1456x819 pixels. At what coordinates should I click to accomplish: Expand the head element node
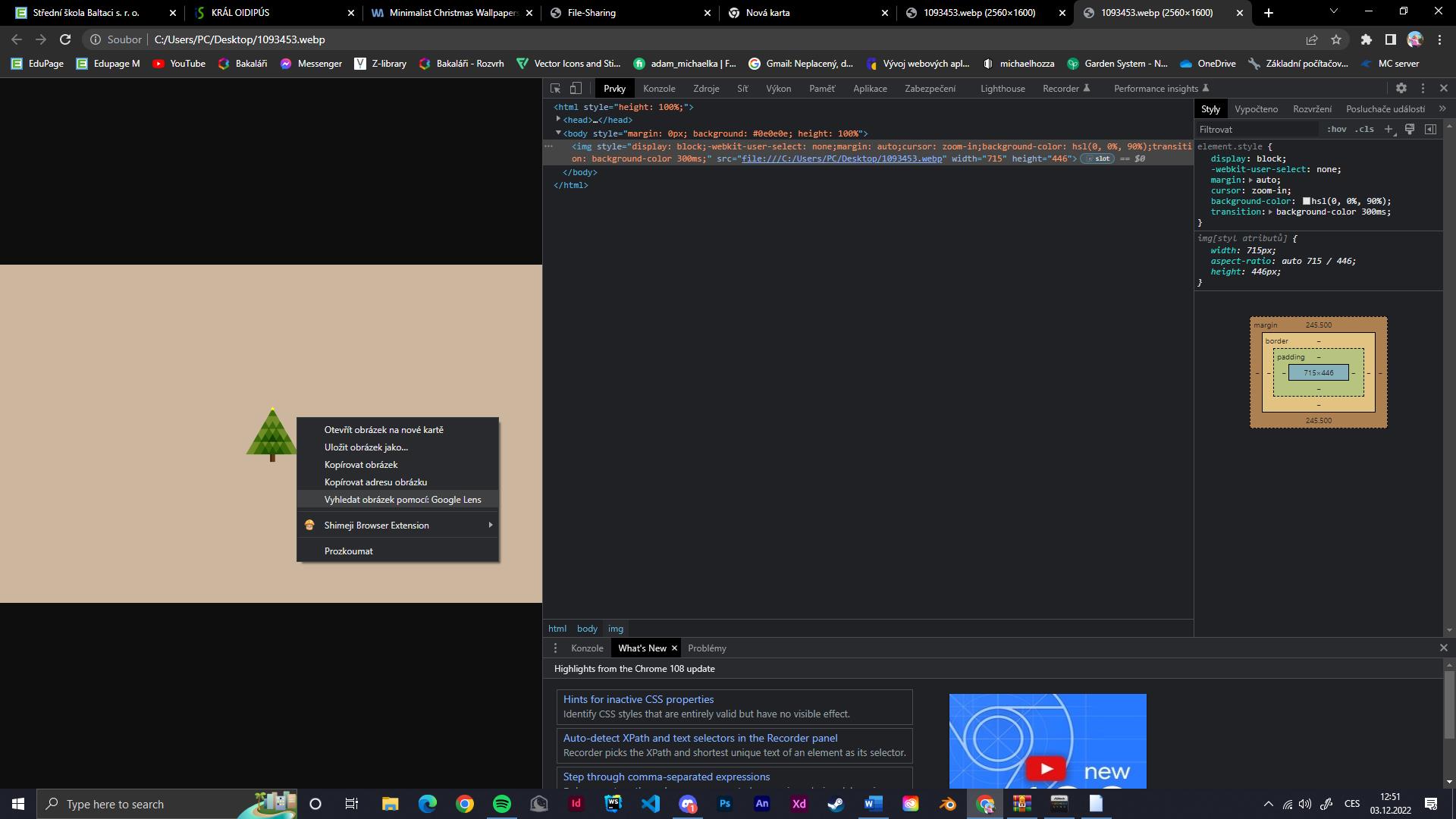click(558, 120)
